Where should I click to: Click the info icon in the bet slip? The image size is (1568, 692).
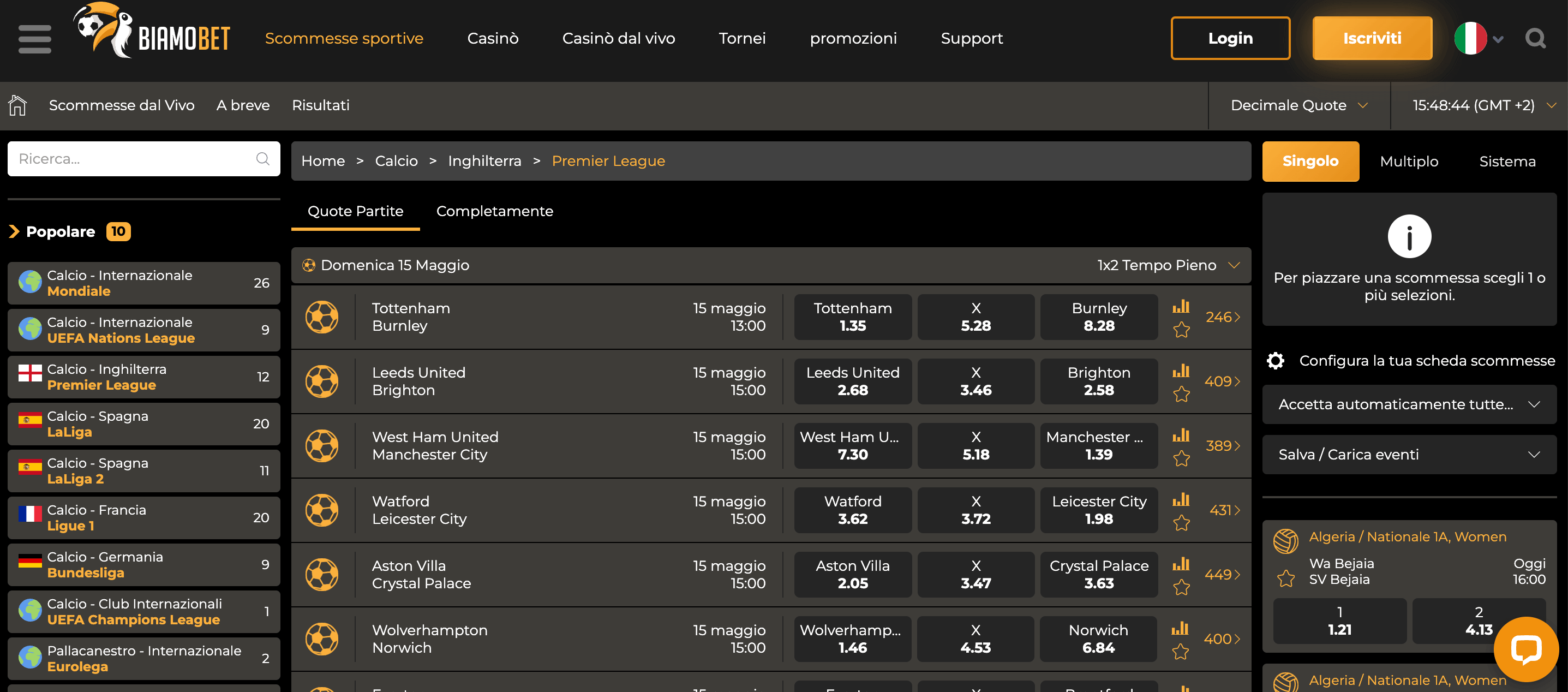pyautogui.click(x=1409, y=236)
